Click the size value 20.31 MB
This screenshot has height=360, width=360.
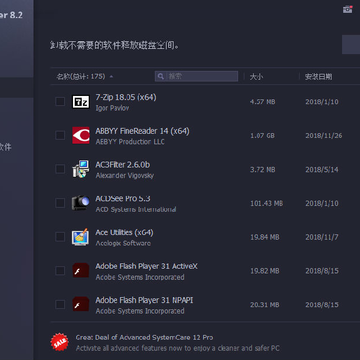265,305
